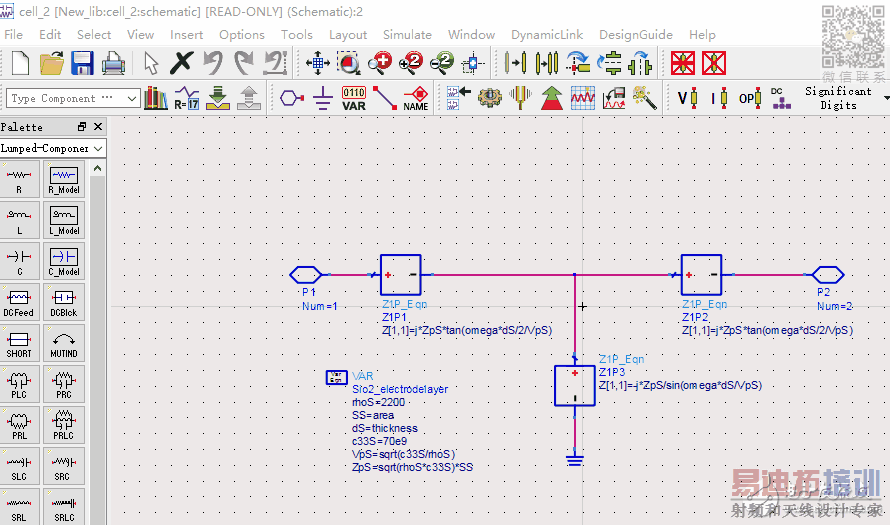Select the insert wire tool

[385, 98]
